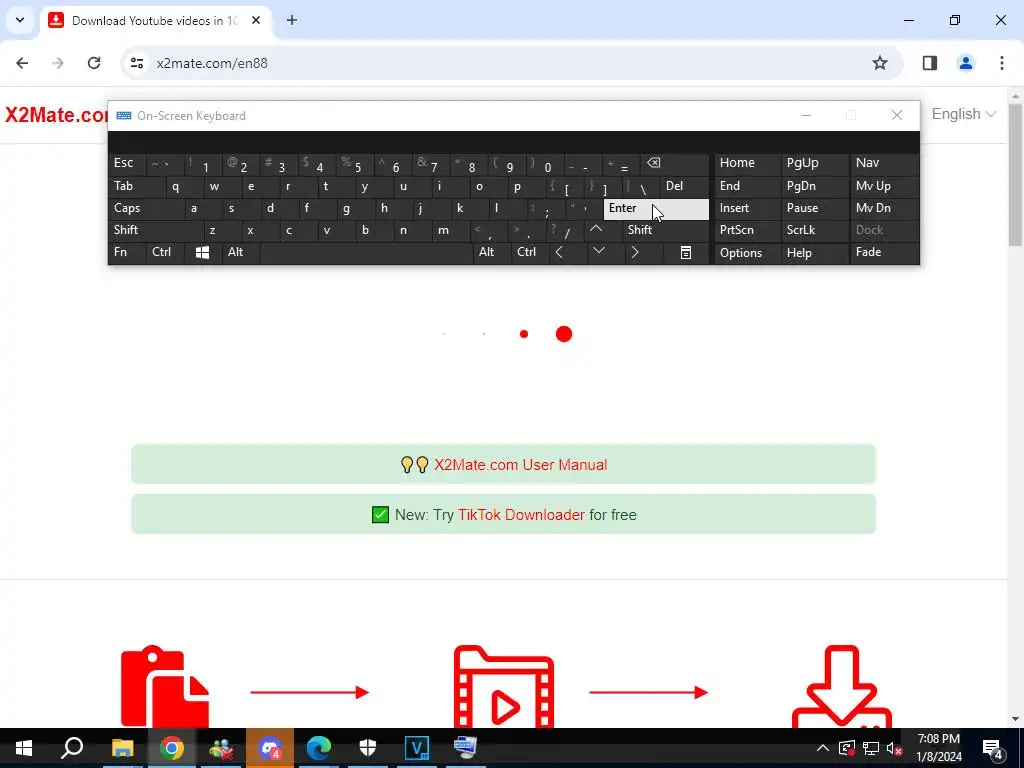Open File Explorer from the taskbar
Viewport: 1024px width, 768px height.
[122, 748]
